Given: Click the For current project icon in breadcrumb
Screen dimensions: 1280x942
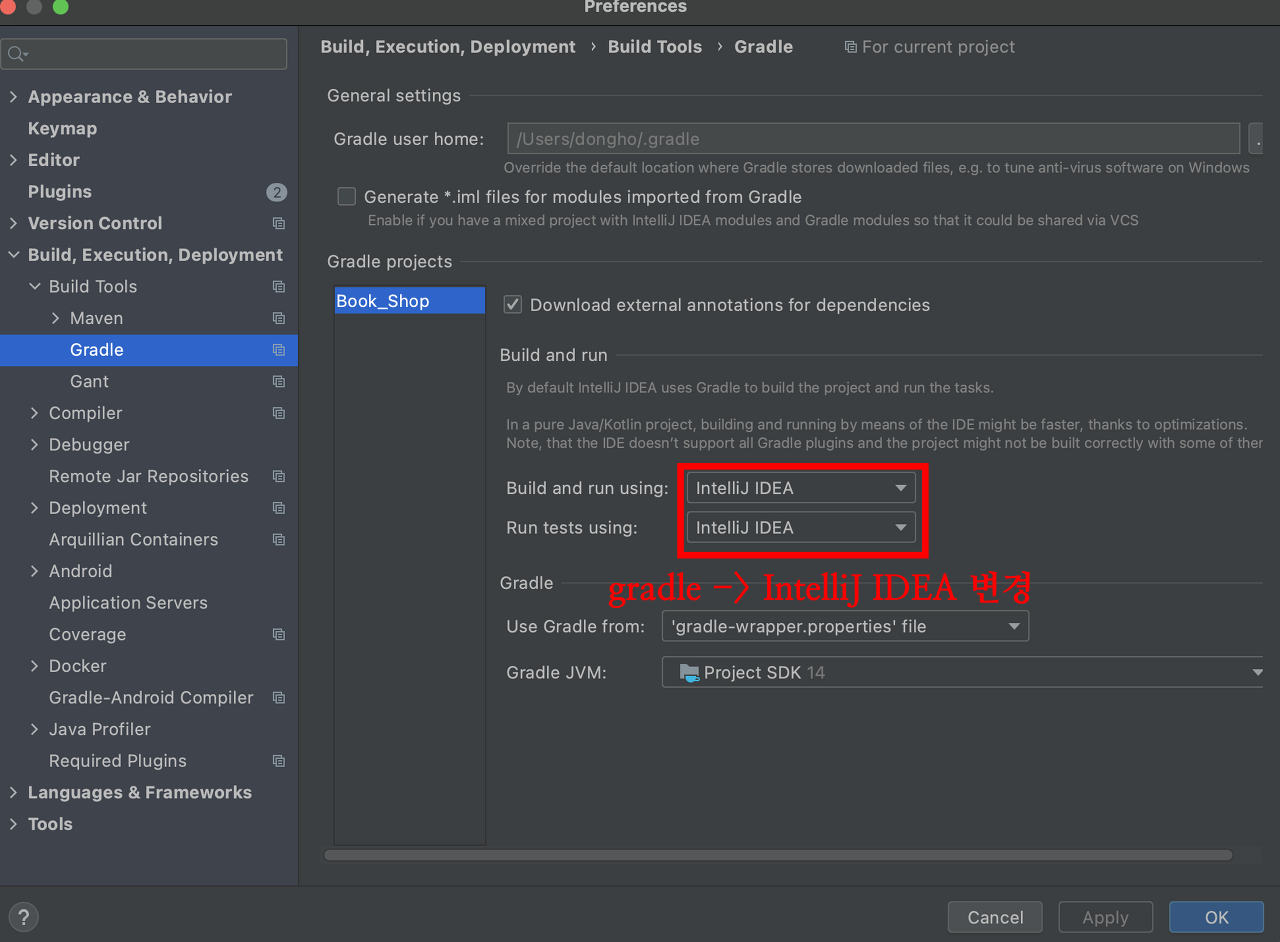Looking at the screenshot, I should pyautogui.click(x=851, y=47).
